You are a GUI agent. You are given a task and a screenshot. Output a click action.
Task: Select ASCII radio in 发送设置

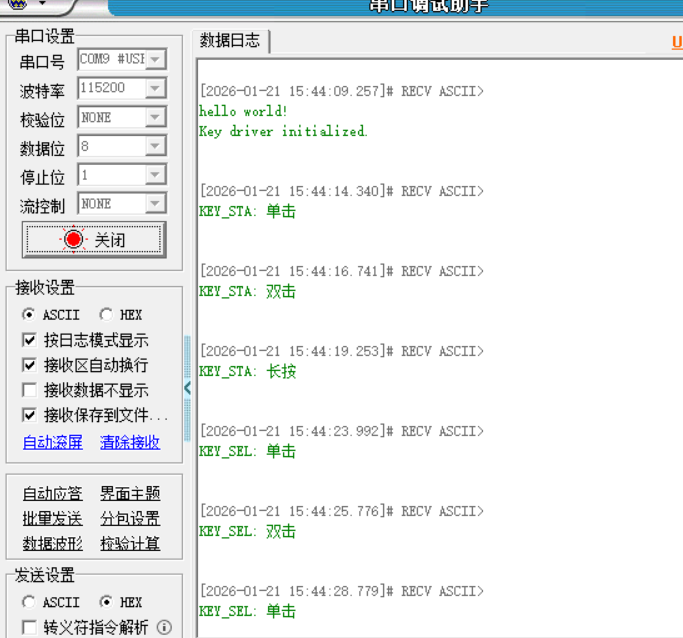(29, 602)
